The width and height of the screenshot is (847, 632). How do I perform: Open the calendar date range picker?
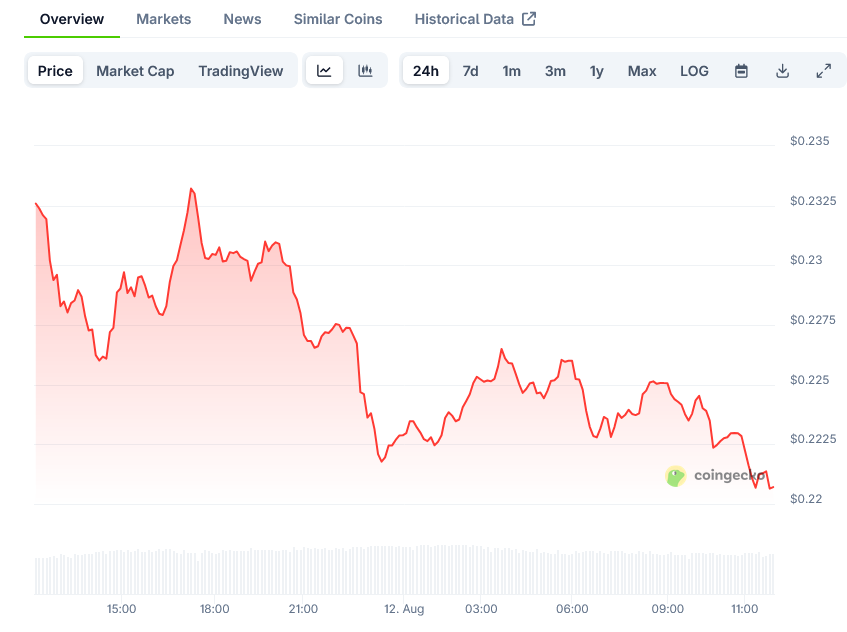click(x=741, y=71)
